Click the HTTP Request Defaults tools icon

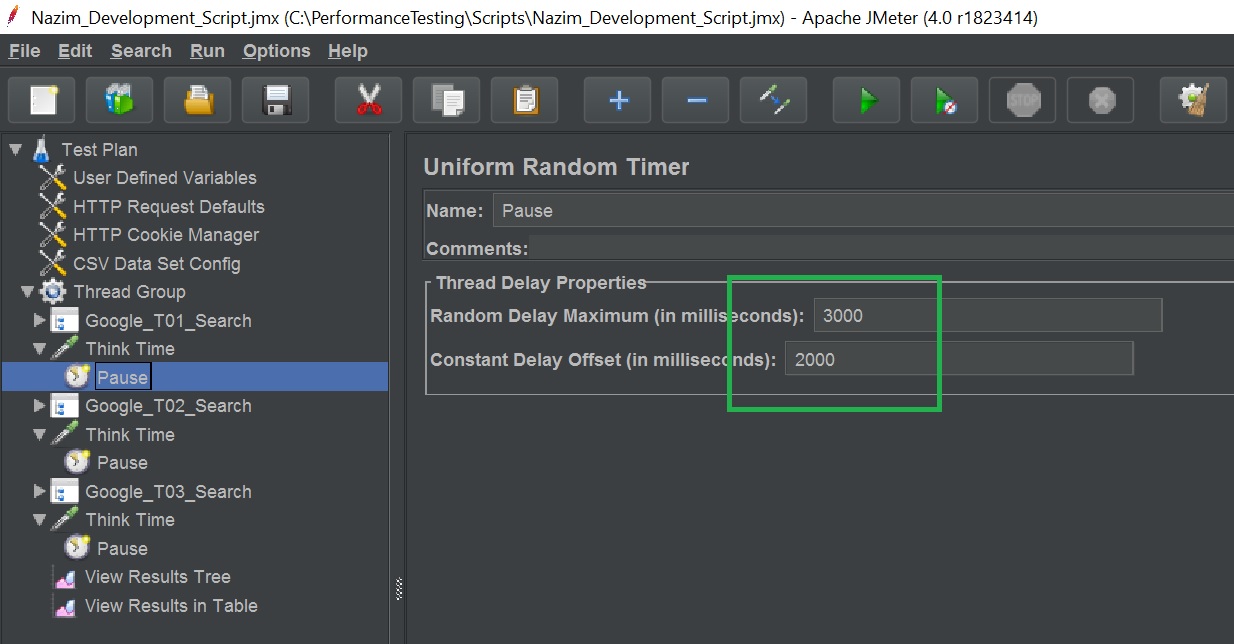pos(52,207)
